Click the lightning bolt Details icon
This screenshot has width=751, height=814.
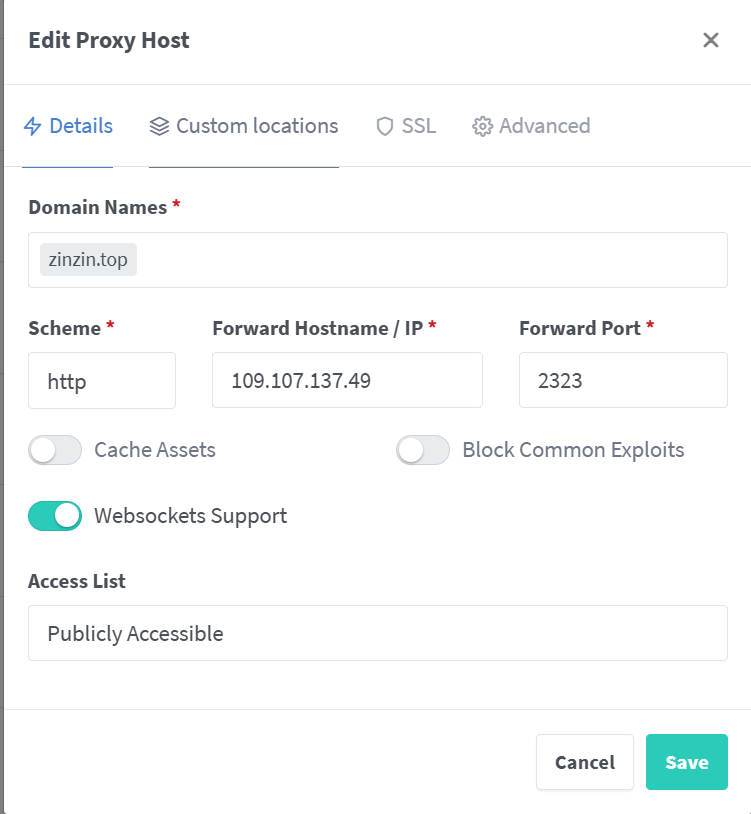click(33, 126)
